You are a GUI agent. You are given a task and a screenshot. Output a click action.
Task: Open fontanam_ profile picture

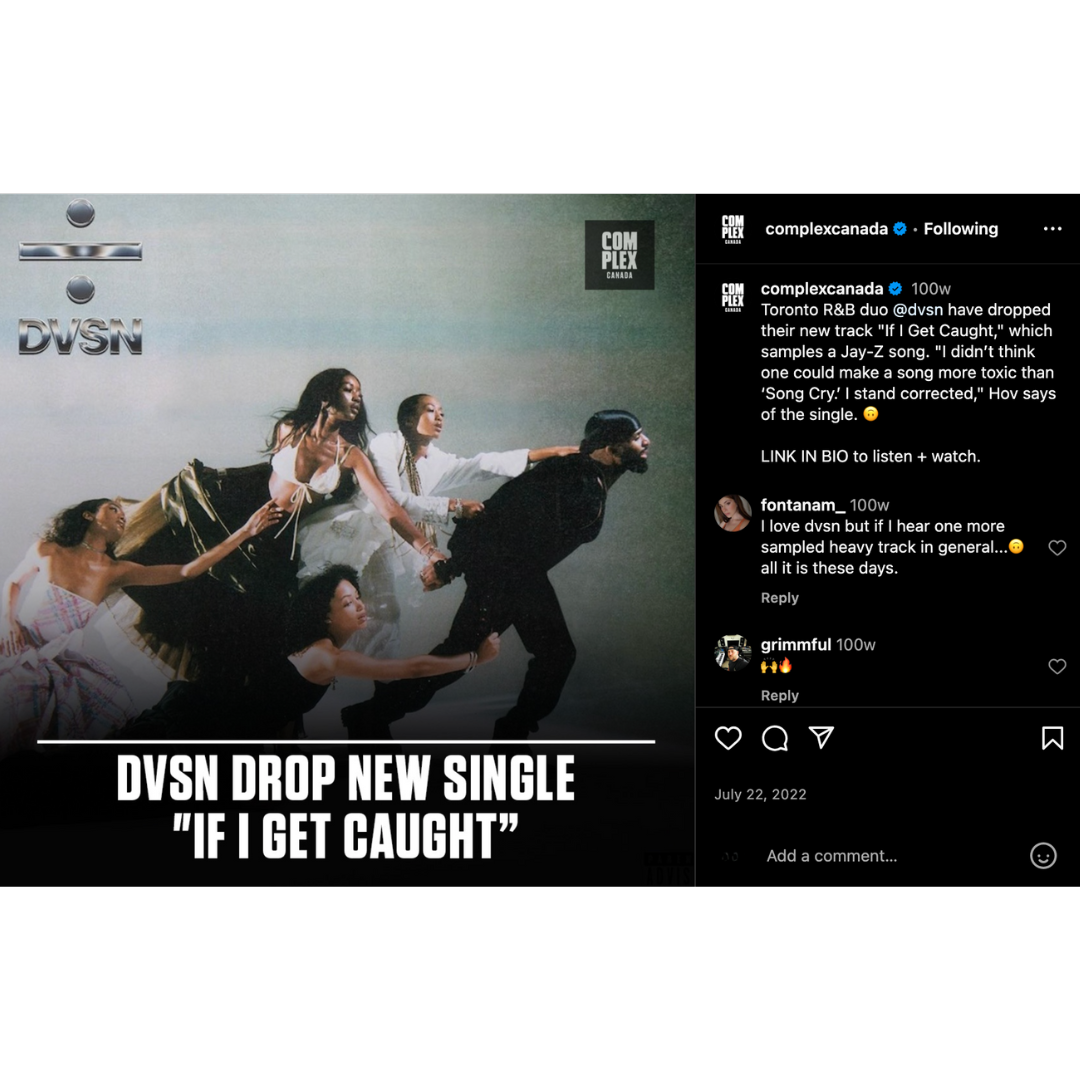732,513
